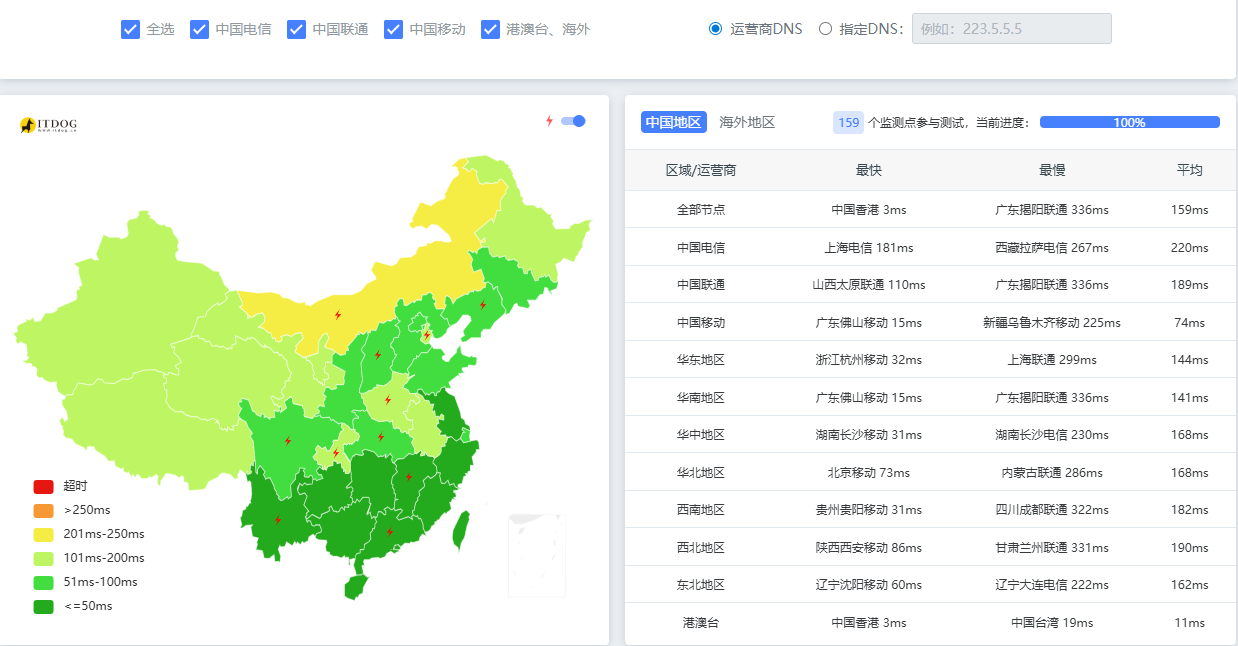Click Hainan island on the map
The image size is (1238, 646).
tap(355, 586)
